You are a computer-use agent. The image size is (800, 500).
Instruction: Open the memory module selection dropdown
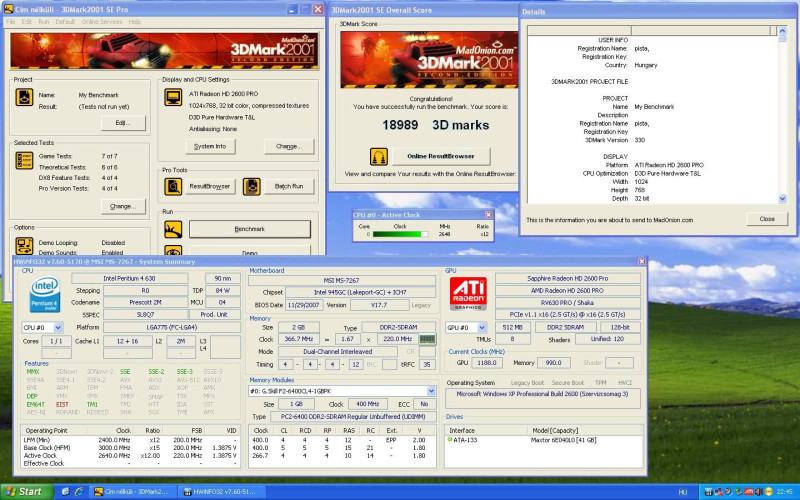coord(432,391)
